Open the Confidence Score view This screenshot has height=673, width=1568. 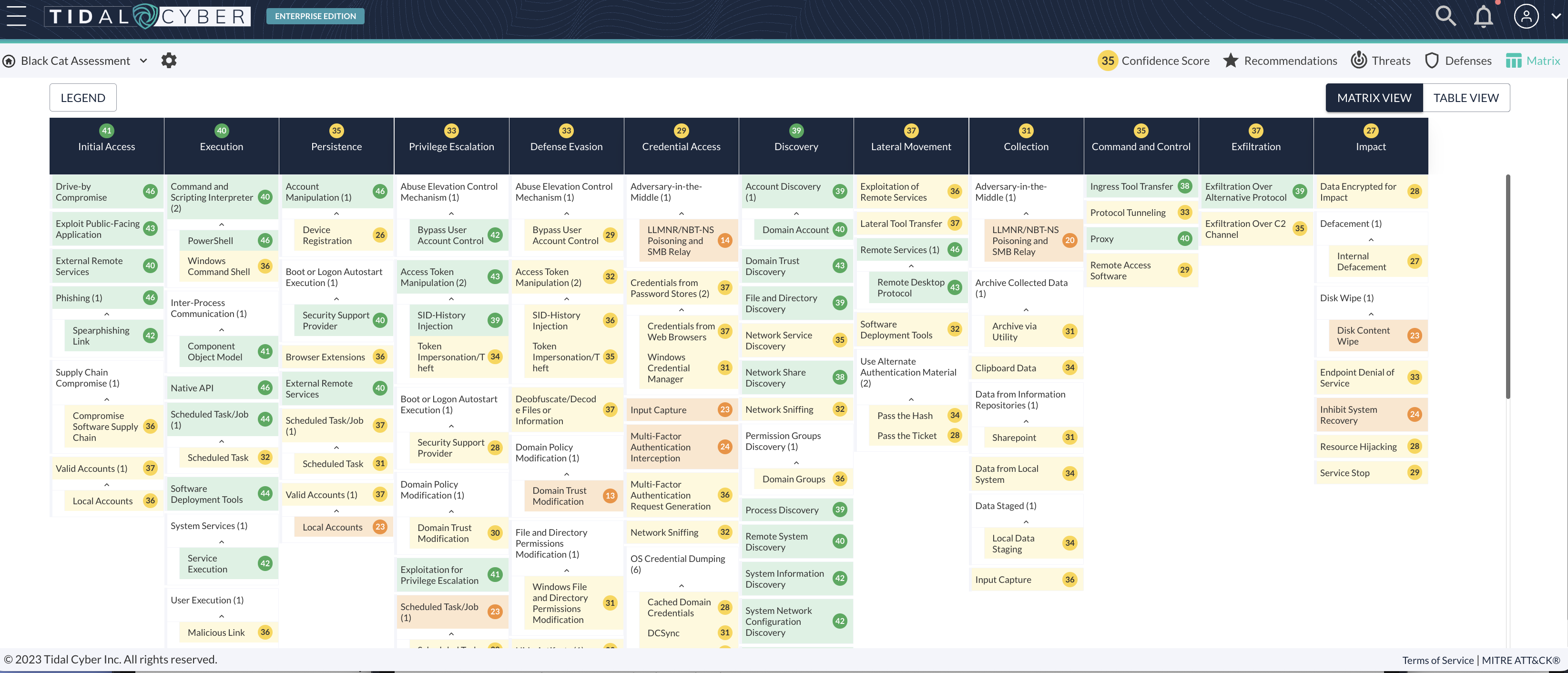coord(1153,60)
